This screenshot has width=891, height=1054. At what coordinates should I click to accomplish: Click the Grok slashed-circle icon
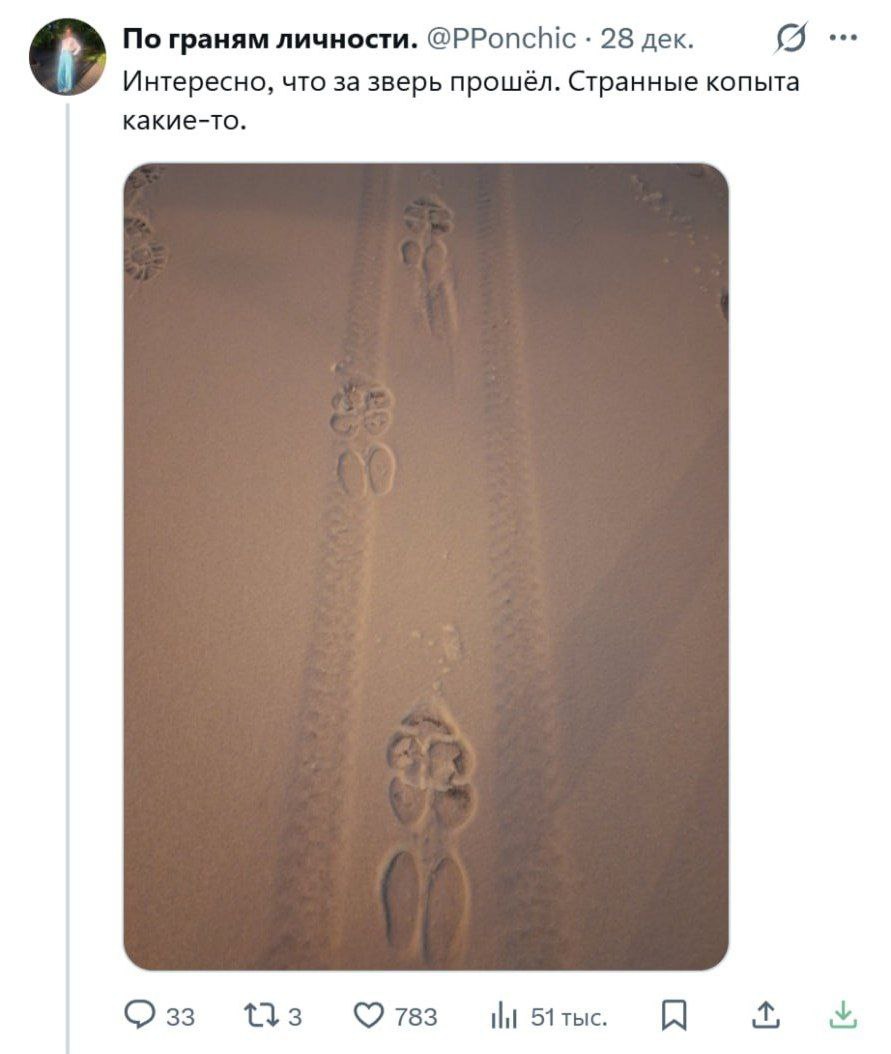(x=790, y=38)
